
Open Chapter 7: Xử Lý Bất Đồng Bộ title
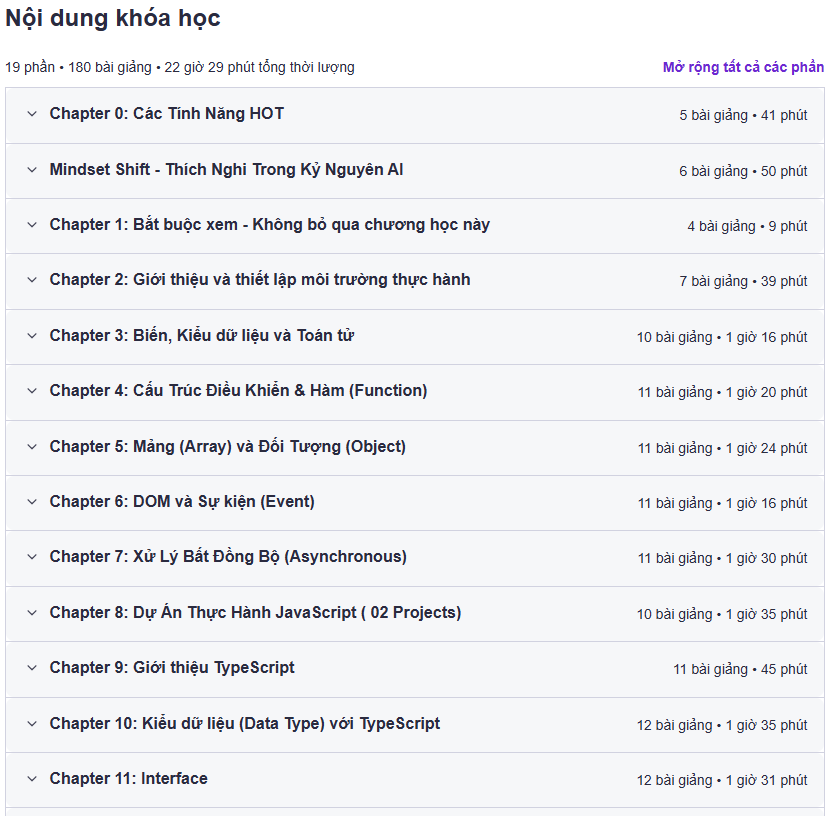click(x=228, y=557)
